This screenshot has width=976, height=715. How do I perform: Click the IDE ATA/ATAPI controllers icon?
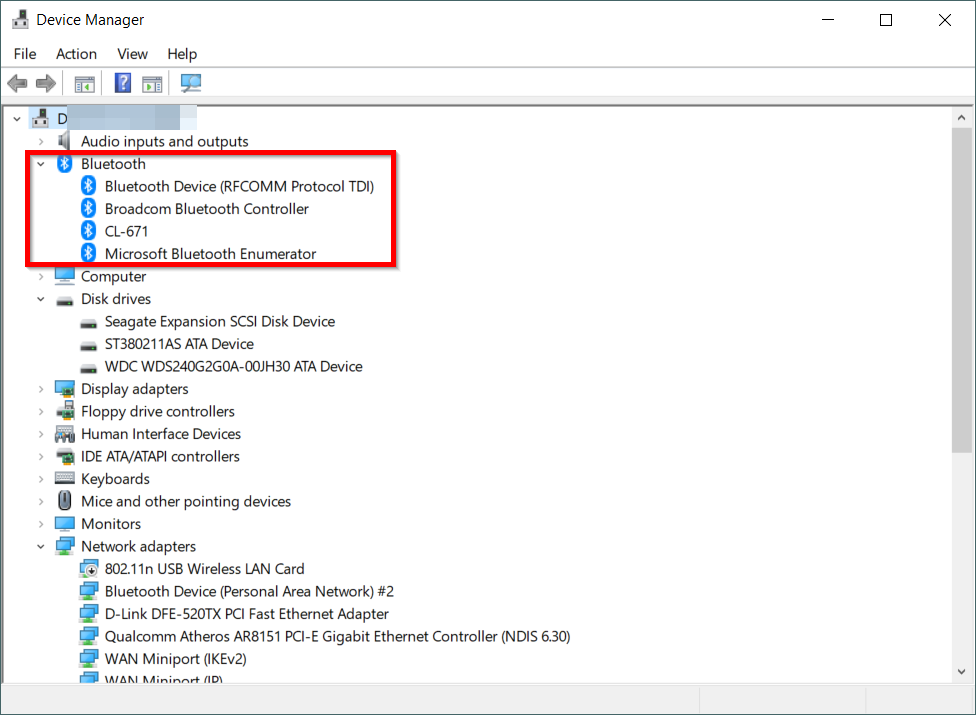65,457
